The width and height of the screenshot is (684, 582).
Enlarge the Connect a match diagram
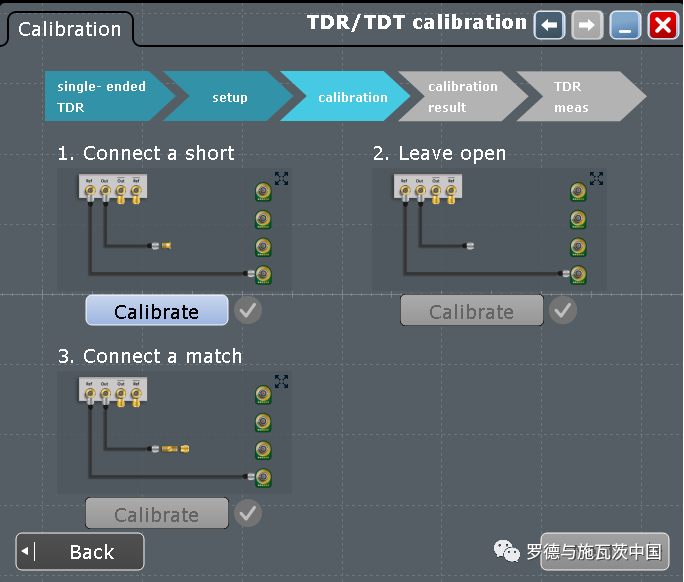[282, 381]
